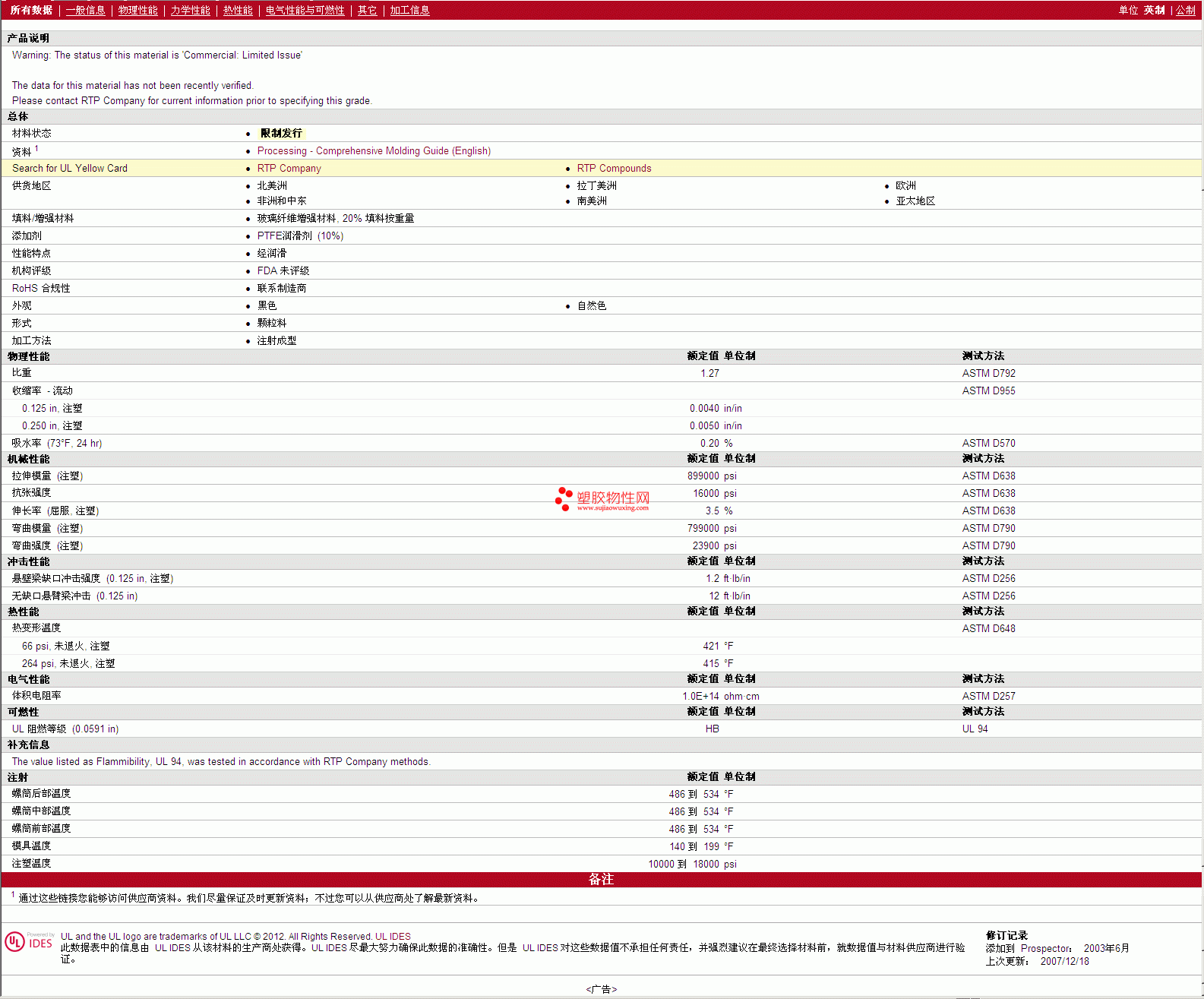Click the PTFE润滑剂 additive link
1204x999 pixels.
(300, 236)
